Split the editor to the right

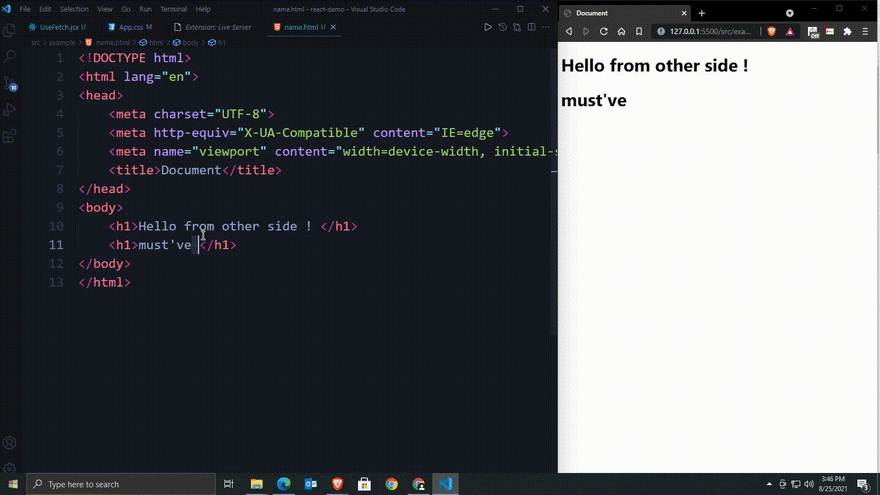pyautogui.click(x=531, y=27)
